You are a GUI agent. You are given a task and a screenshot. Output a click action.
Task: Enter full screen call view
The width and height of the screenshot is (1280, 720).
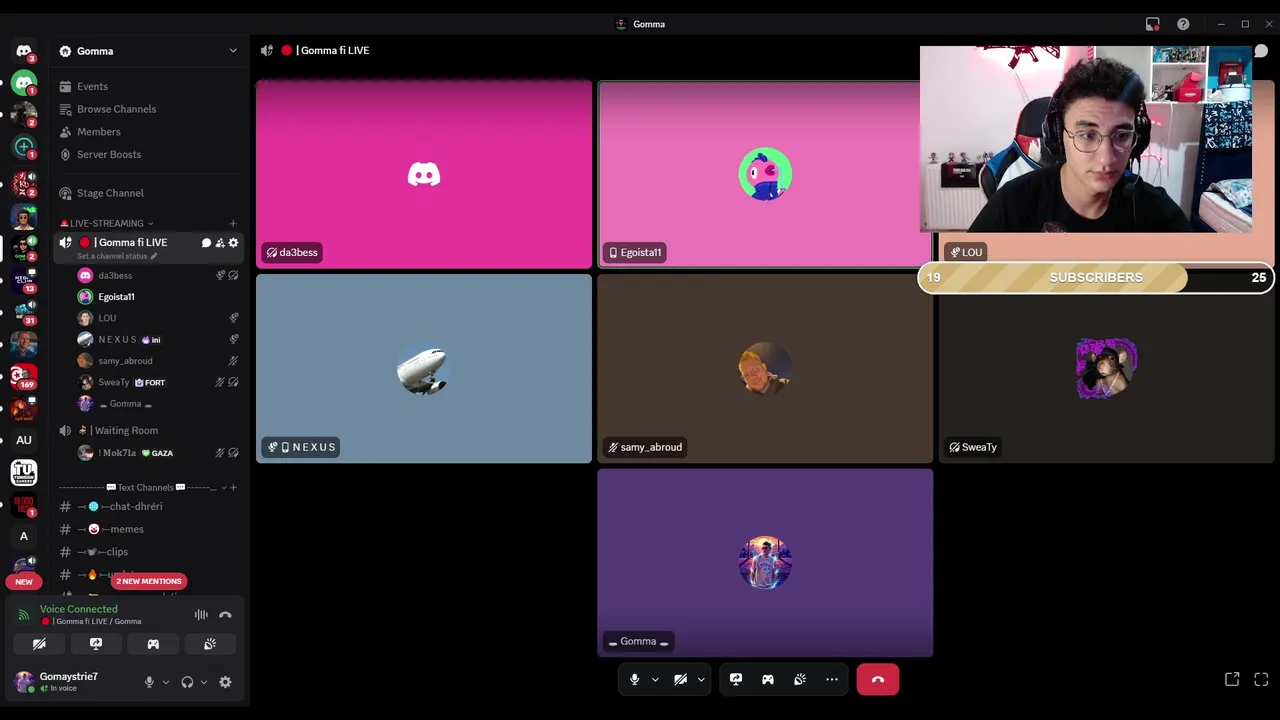coord(1261,679)
